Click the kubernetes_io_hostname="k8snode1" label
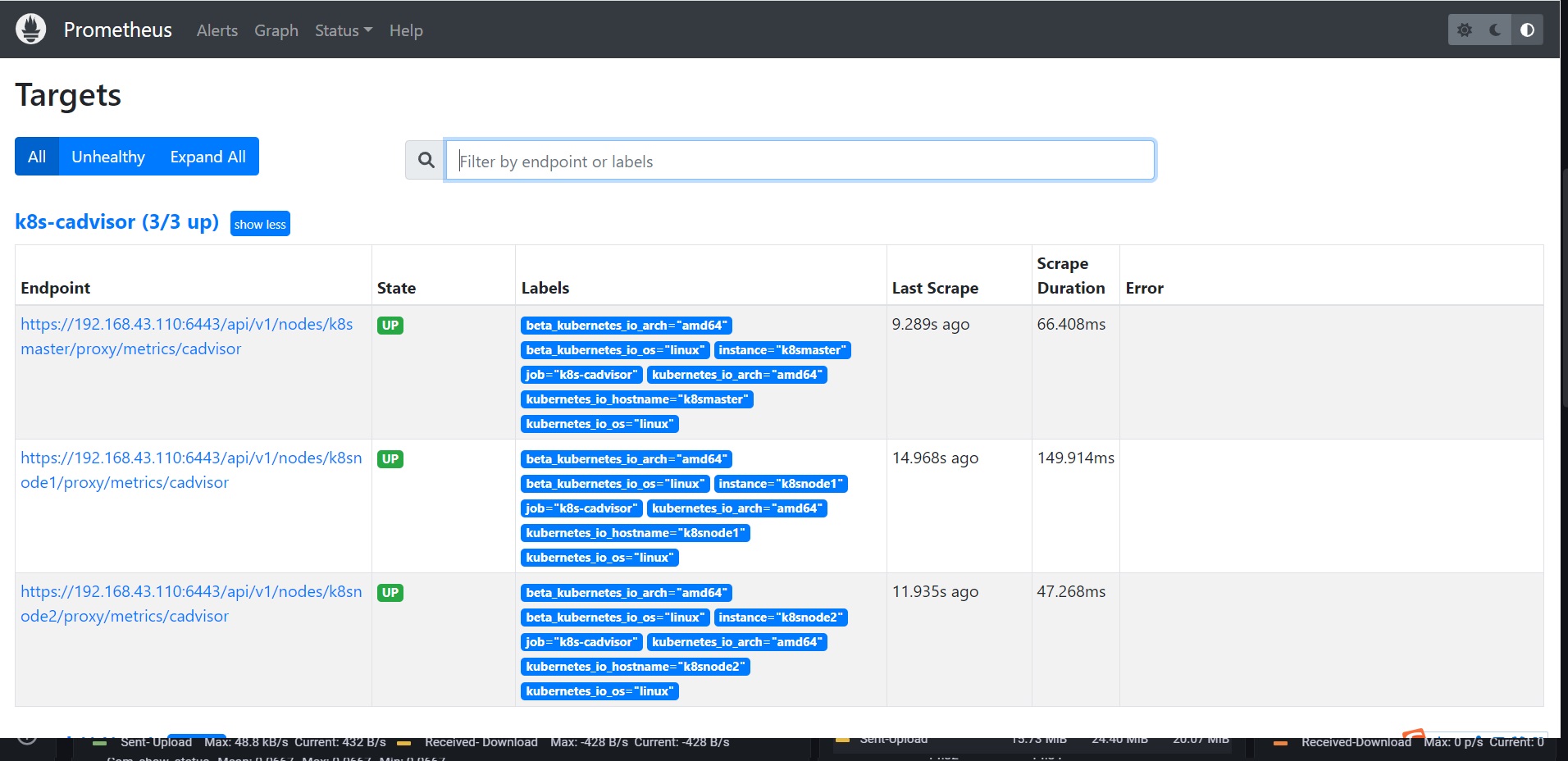Screen dimensions: 1568x761 tap(636, 533)
